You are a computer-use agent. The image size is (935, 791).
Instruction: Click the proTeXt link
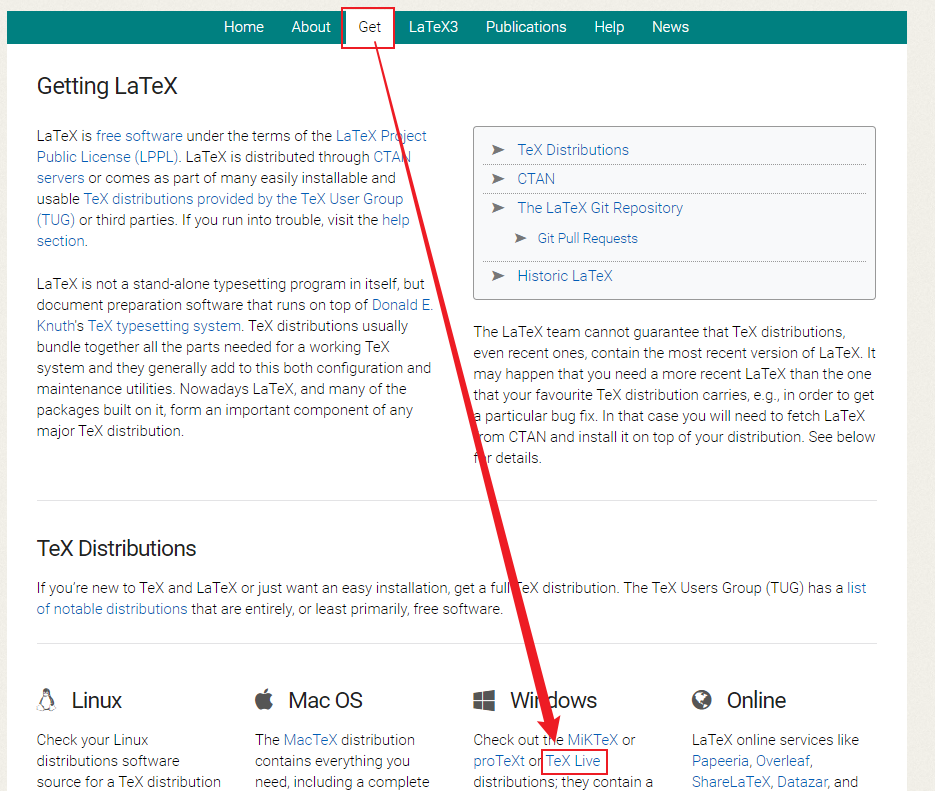[499, 761]
